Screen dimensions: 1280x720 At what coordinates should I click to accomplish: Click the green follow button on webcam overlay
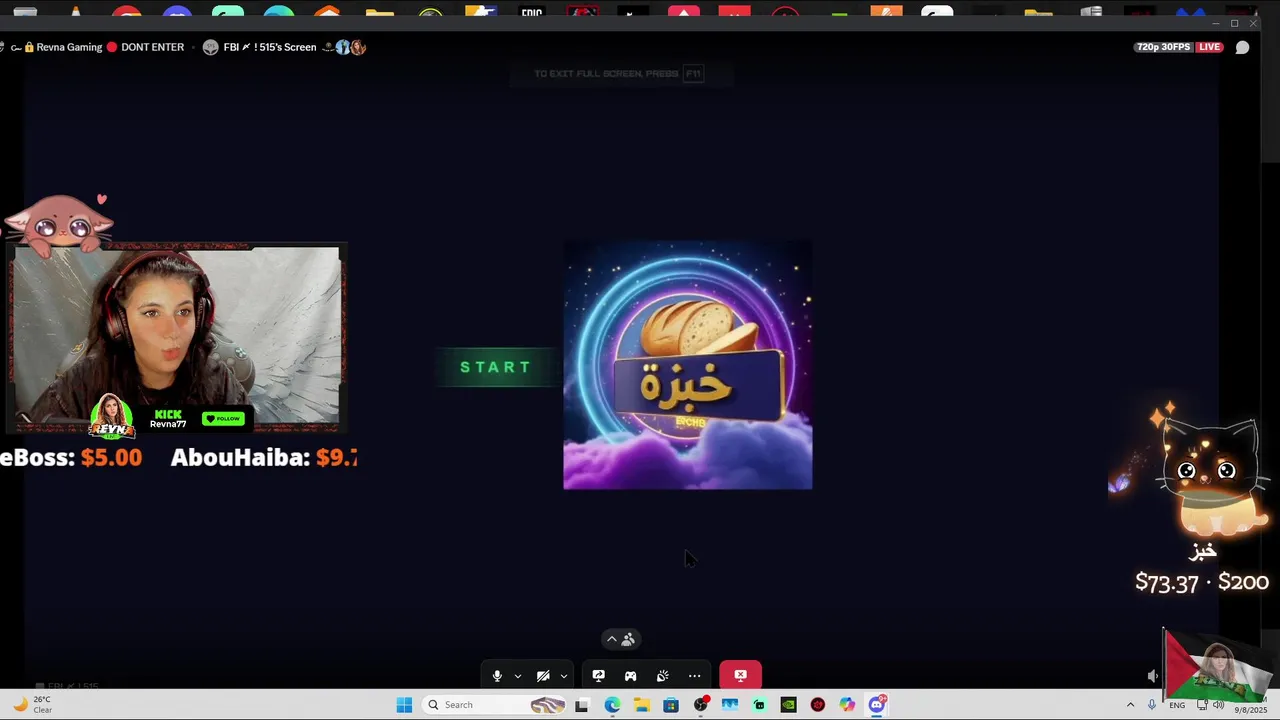click(223, 418)
